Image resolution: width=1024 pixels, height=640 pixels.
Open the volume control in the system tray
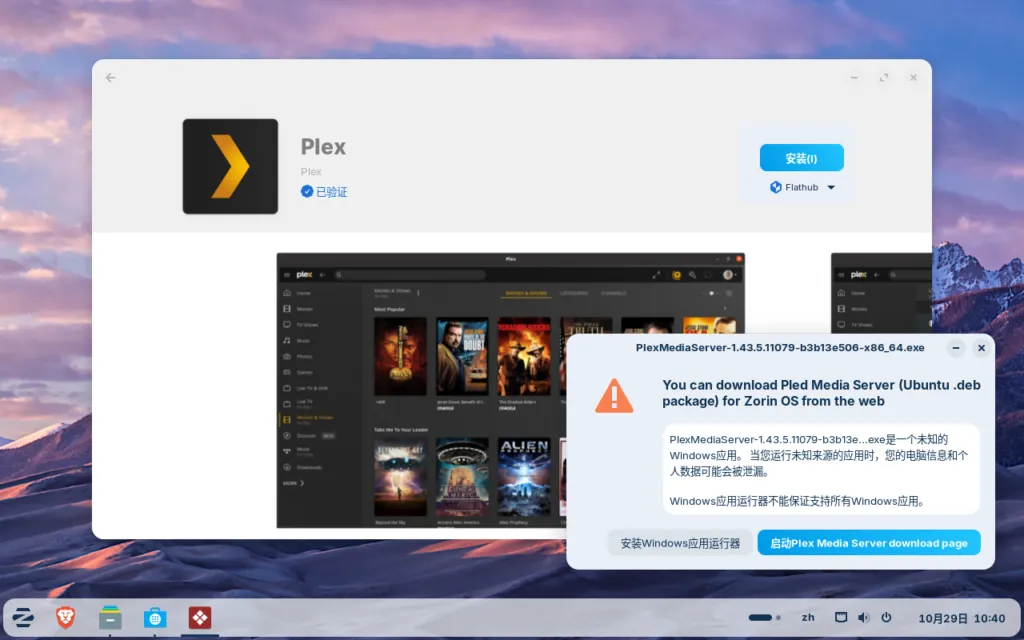863,618
